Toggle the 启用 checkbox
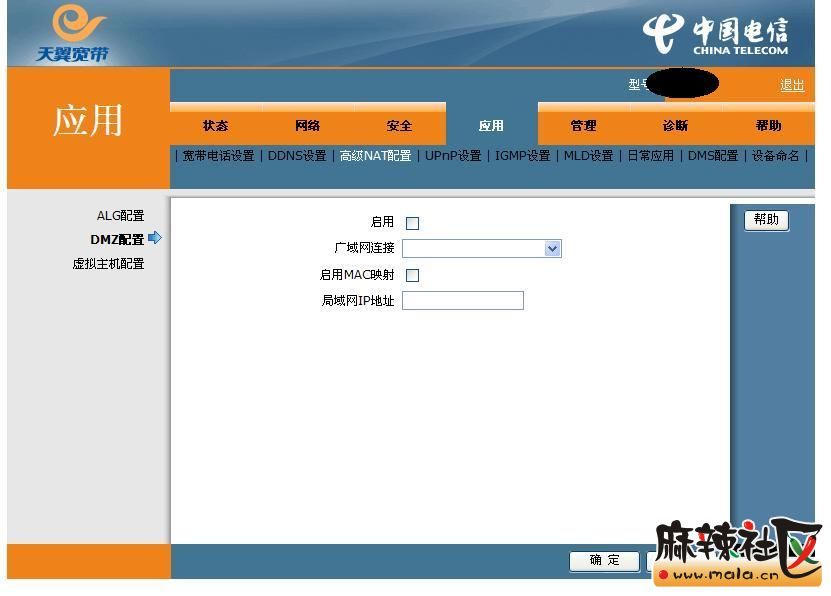This screenshot has width=831, height=596. coord(412,223)
